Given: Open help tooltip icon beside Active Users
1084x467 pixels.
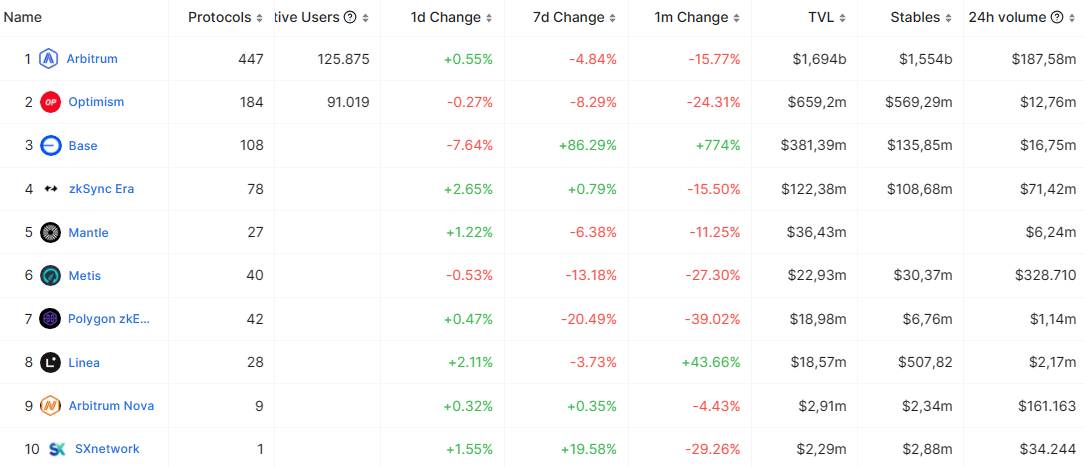Looking at the screenshot, I should pyautogui.click(x=351, y=17).
